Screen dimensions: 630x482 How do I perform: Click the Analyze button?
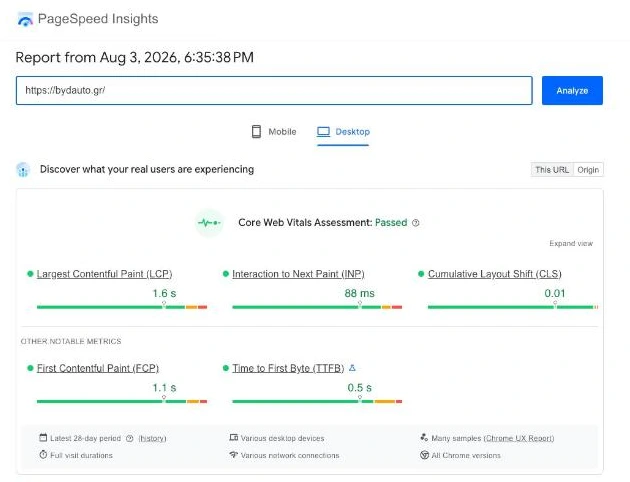pyautogui.click(x=572, y=90)
